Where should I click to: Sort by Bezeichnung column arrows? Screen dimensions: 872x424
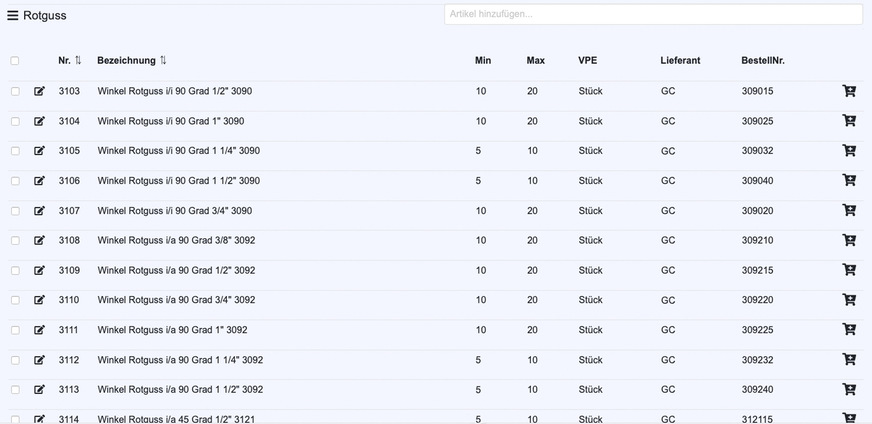tap(163, 61)
